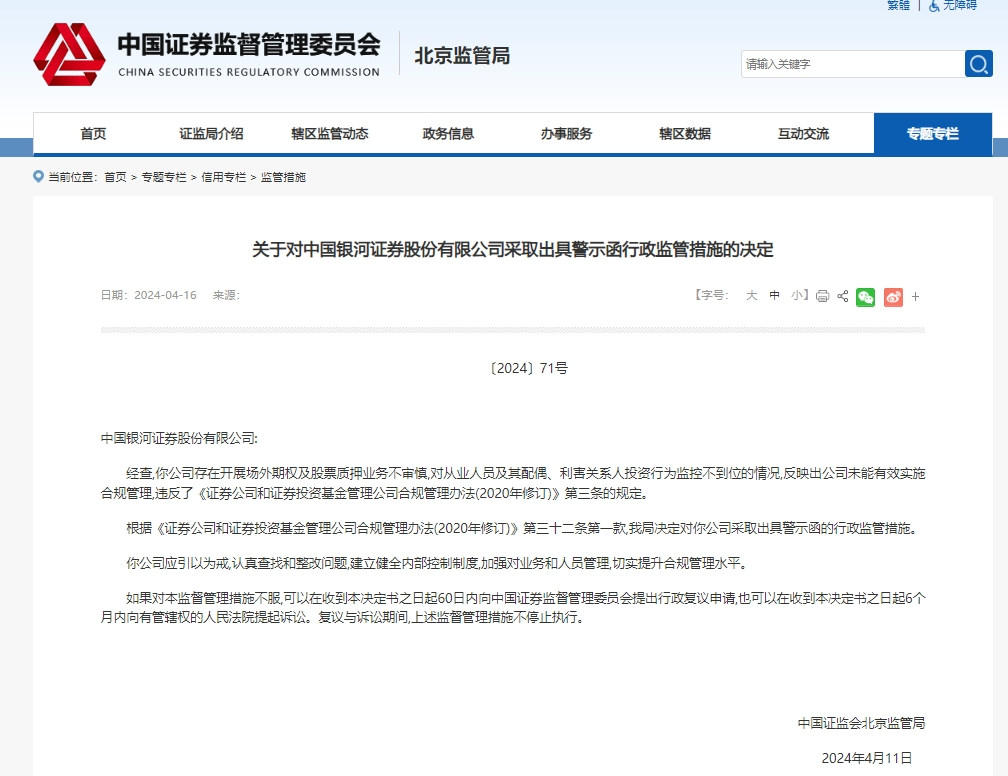Click the print page icon

tap(822, 296)
